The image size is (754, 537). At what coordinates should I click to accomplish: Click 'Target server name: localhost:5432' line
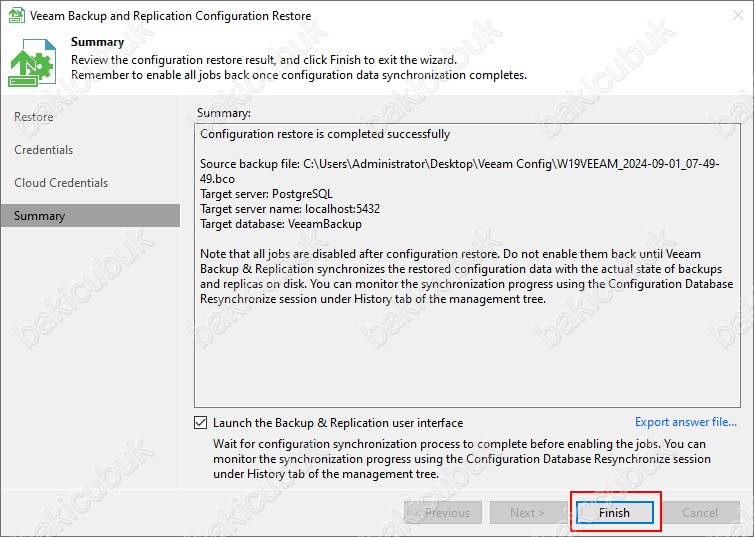(290, 209)
